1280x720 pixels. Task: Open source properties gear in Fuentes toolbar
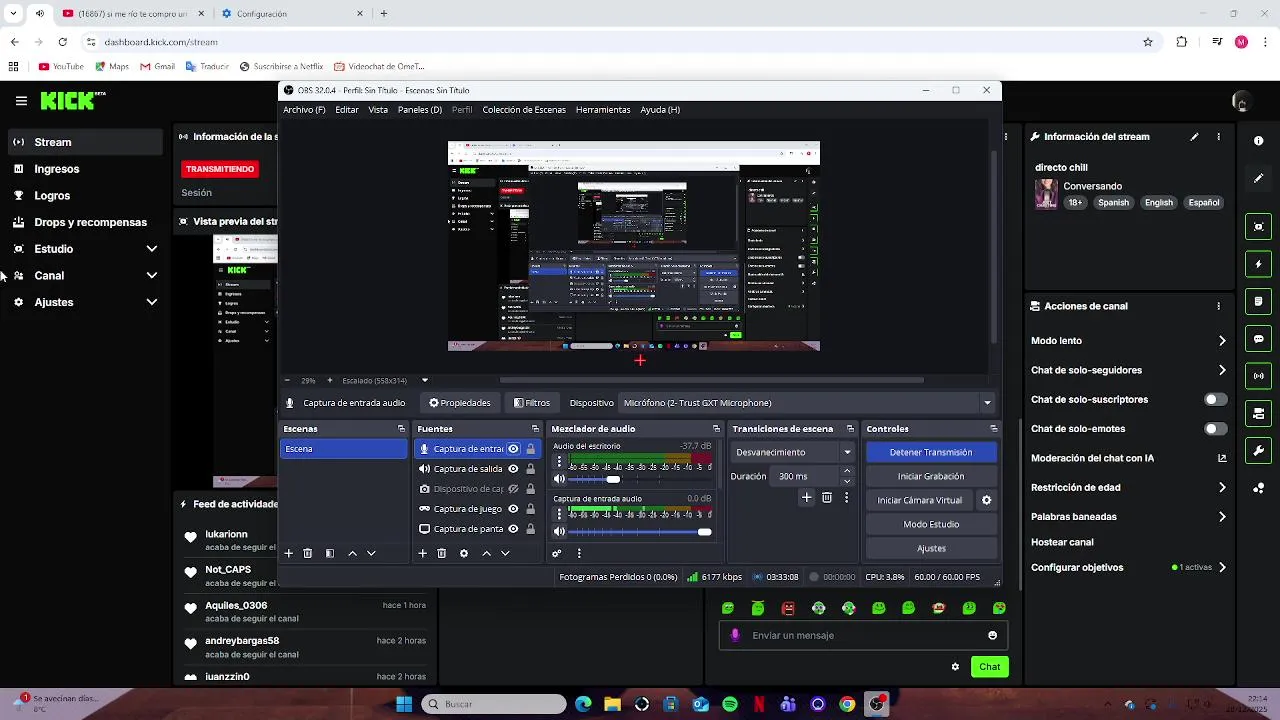(463, 553)
